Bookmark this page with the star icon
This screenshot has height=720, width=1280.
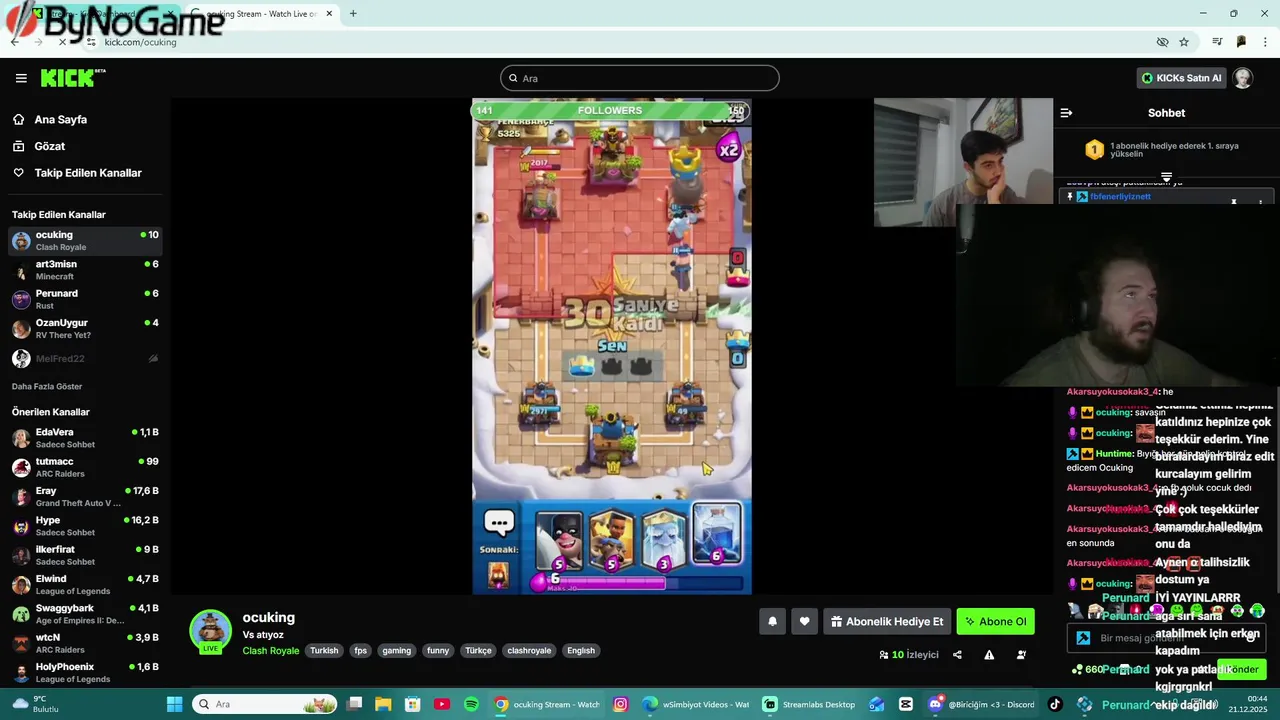tap(1184, 42)
